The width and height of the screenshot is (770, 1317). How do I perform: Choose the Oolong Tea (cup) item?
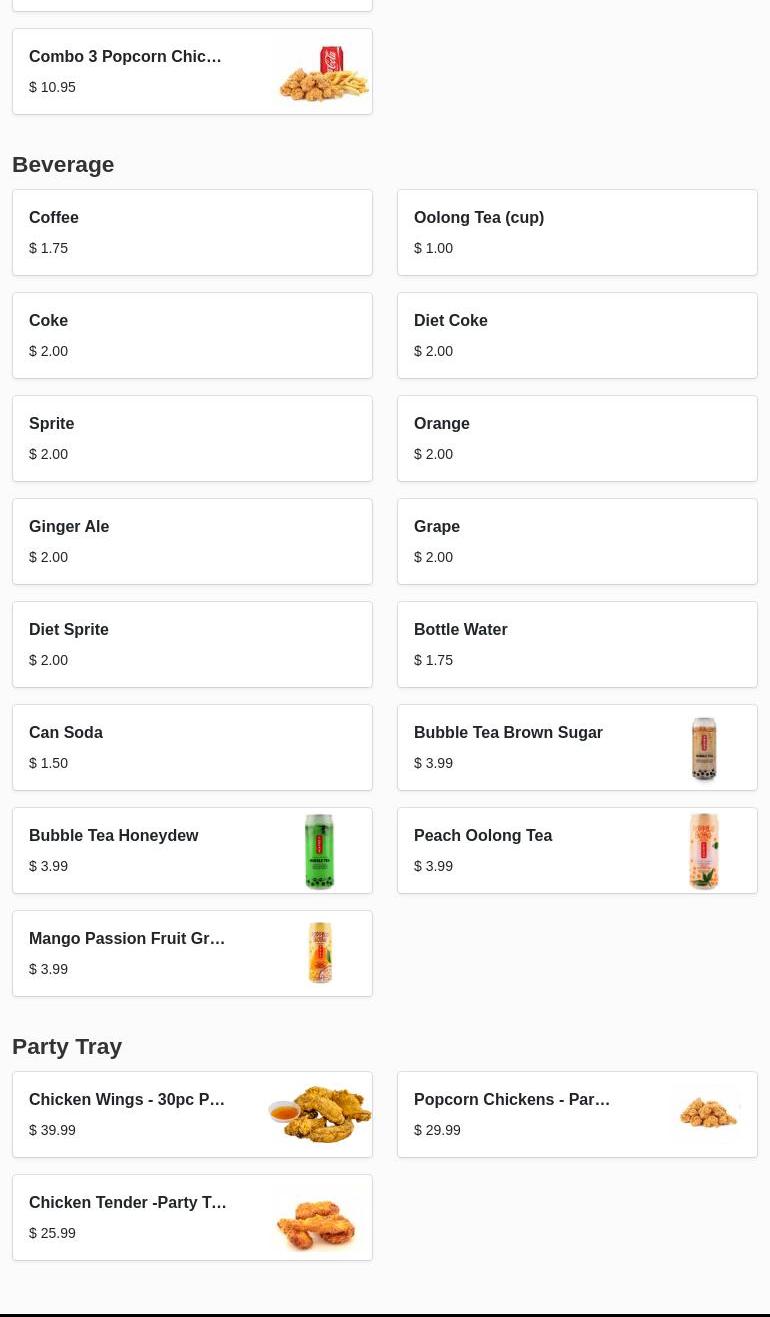tap(577, 232)
